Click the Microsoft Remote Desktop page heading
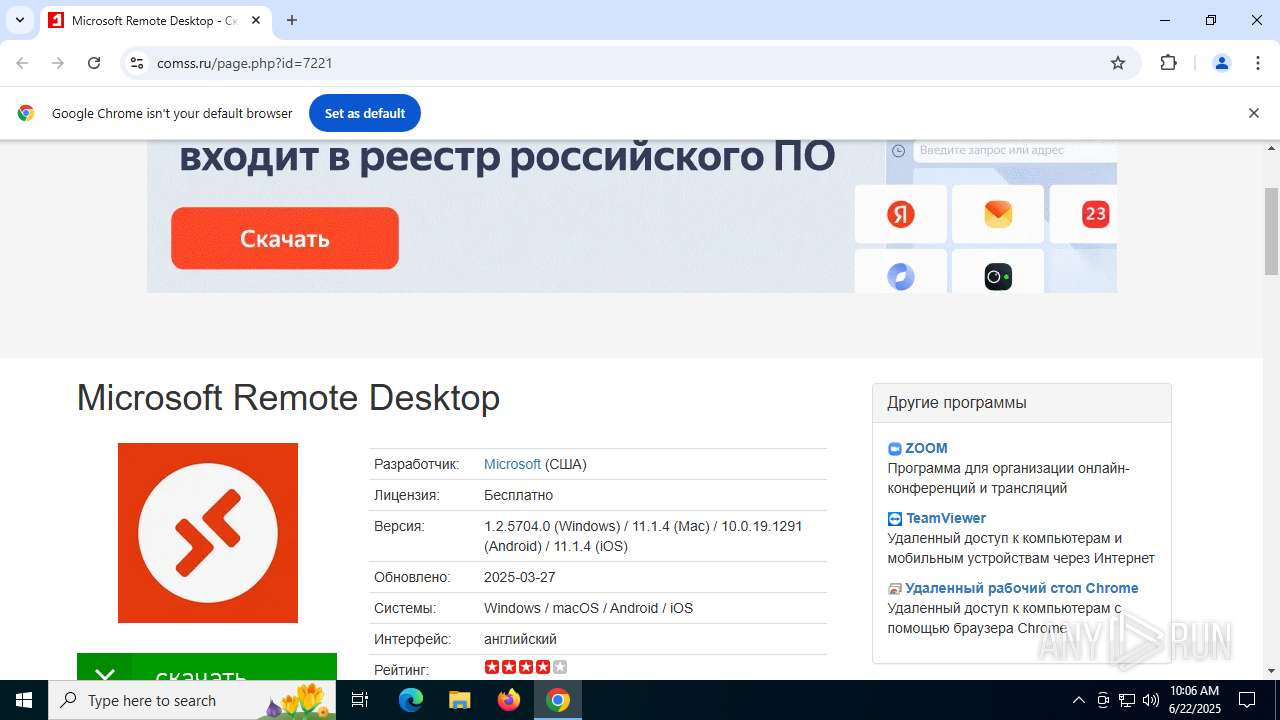The image size is (1280, 720). 288,397
